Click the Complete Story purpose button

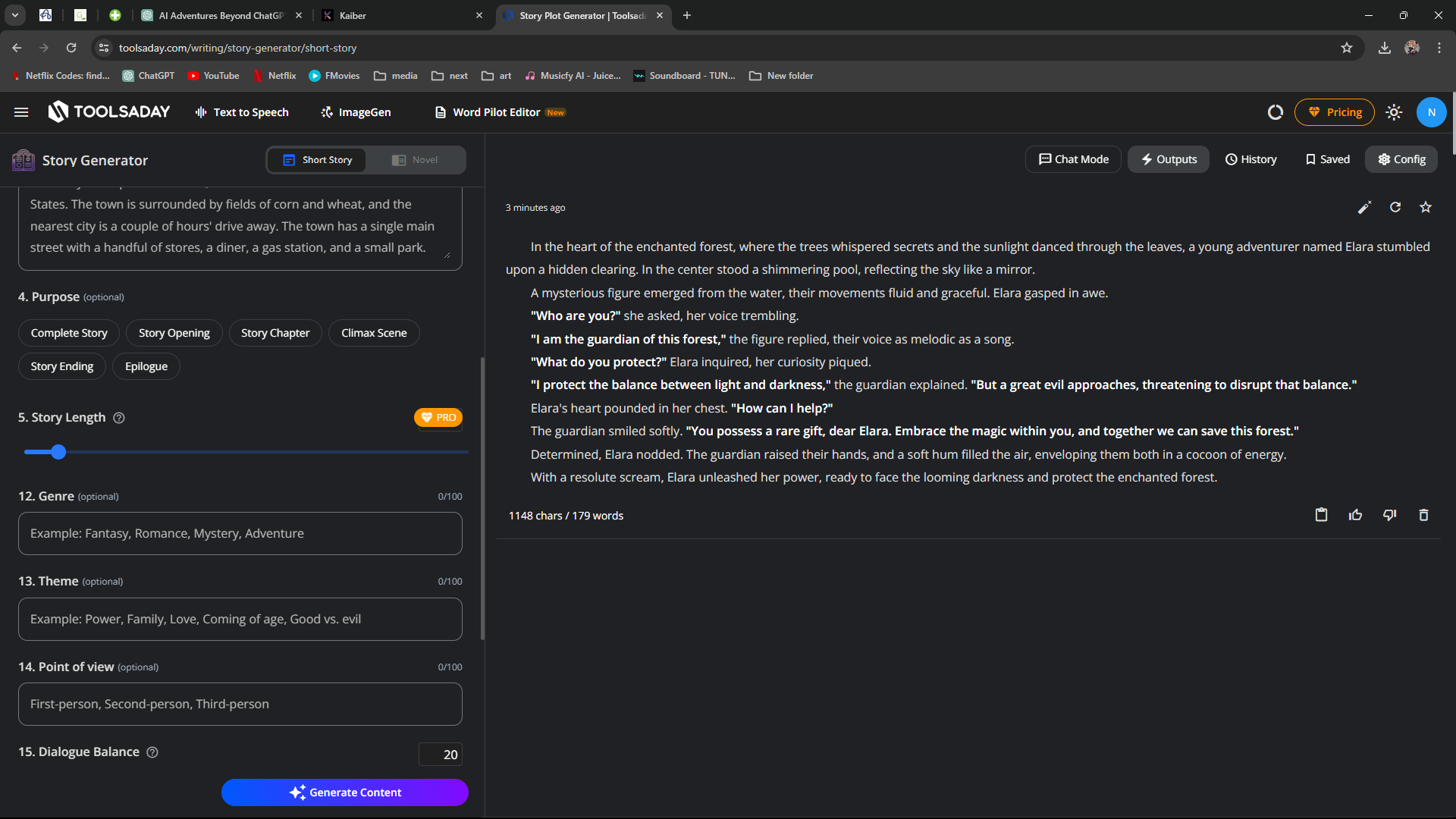(x=69, y=332)
